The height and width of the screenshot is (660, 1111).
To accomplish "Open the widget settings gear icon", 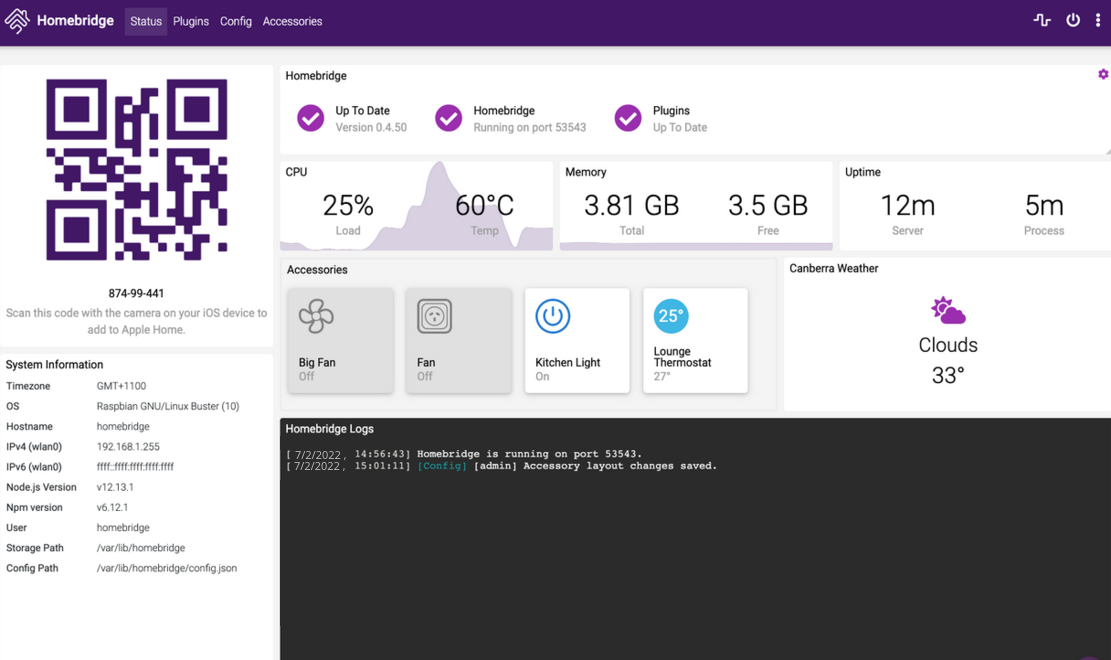I will pyautogui.click(x=1103, y=75).
